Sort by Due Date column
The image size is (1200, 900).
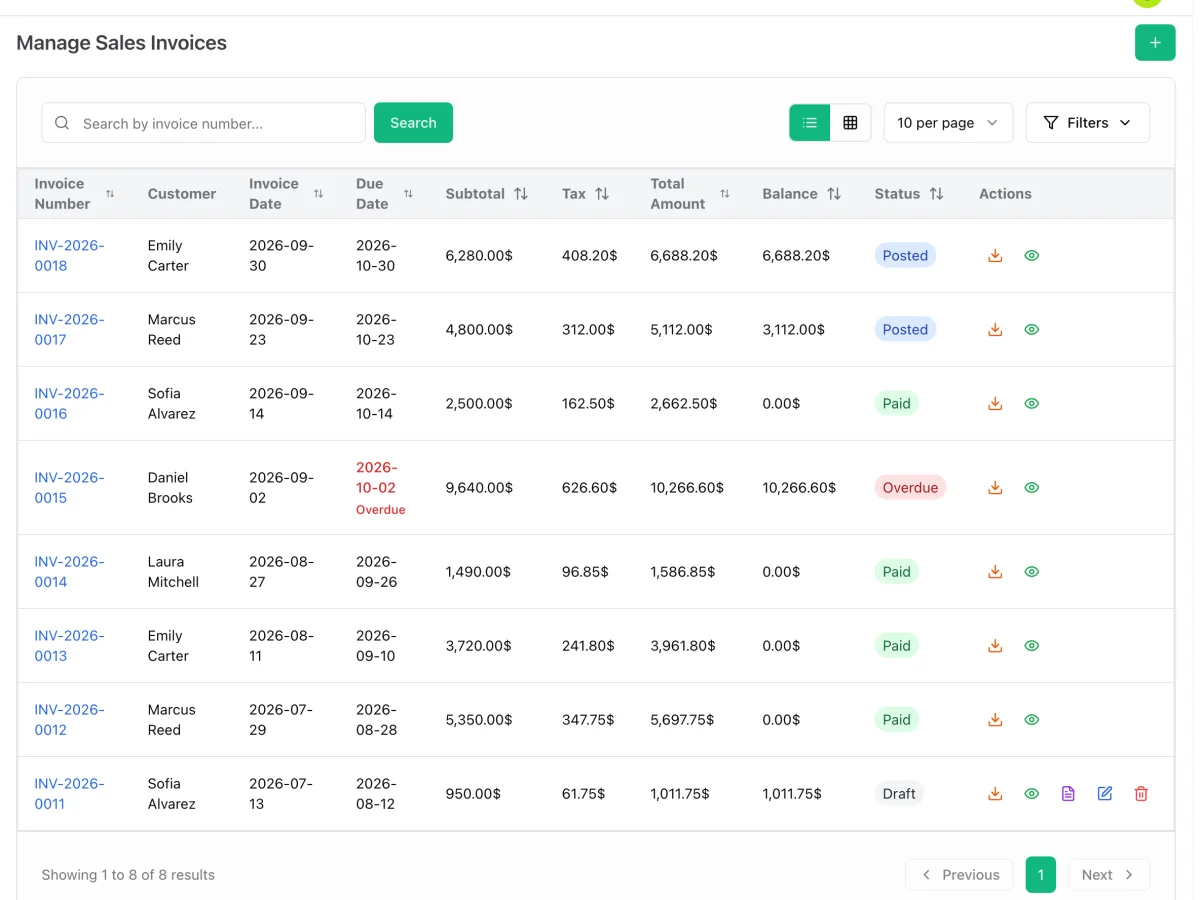pos(408,194)
